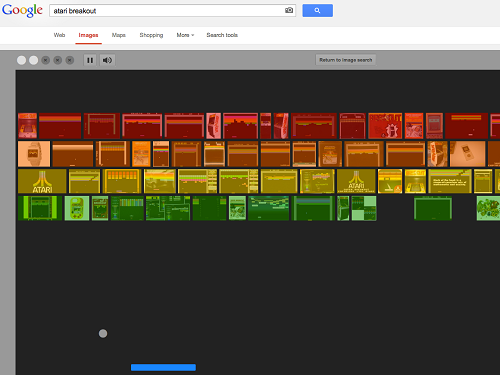Open search by image camera icon
Viewport: 500px width, 375px height.
coord(289,10)
